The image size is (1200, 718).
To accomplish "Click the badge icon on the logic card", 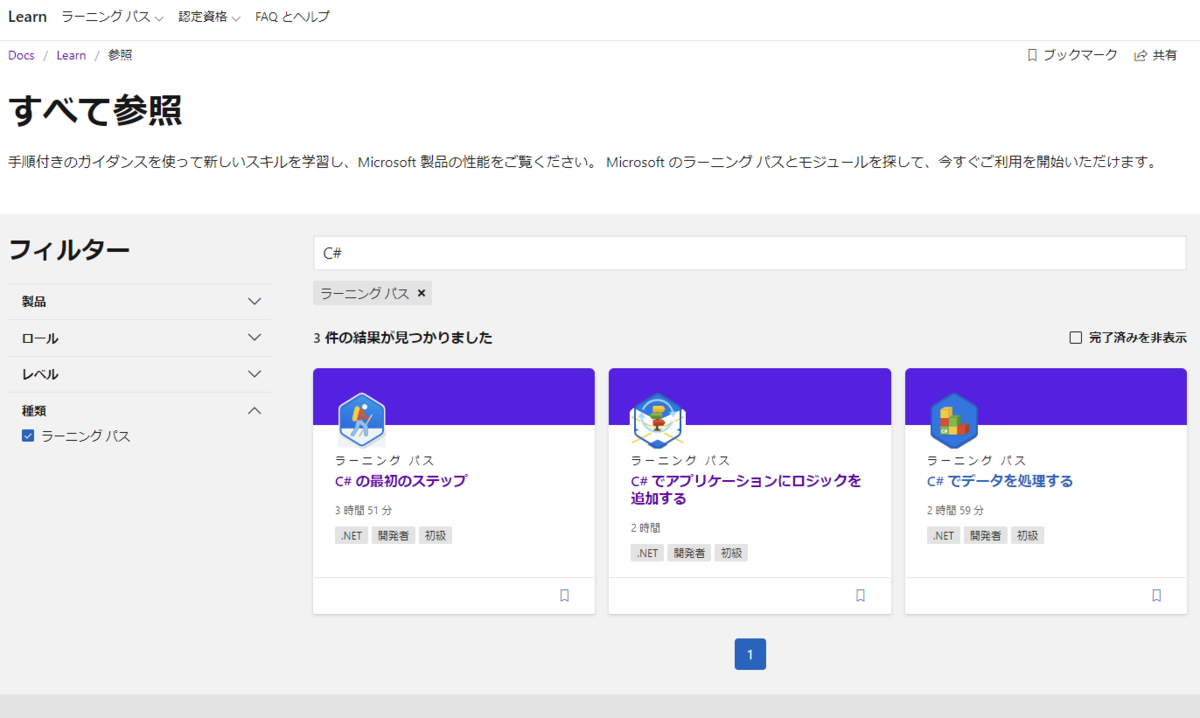I will [657, 419].
